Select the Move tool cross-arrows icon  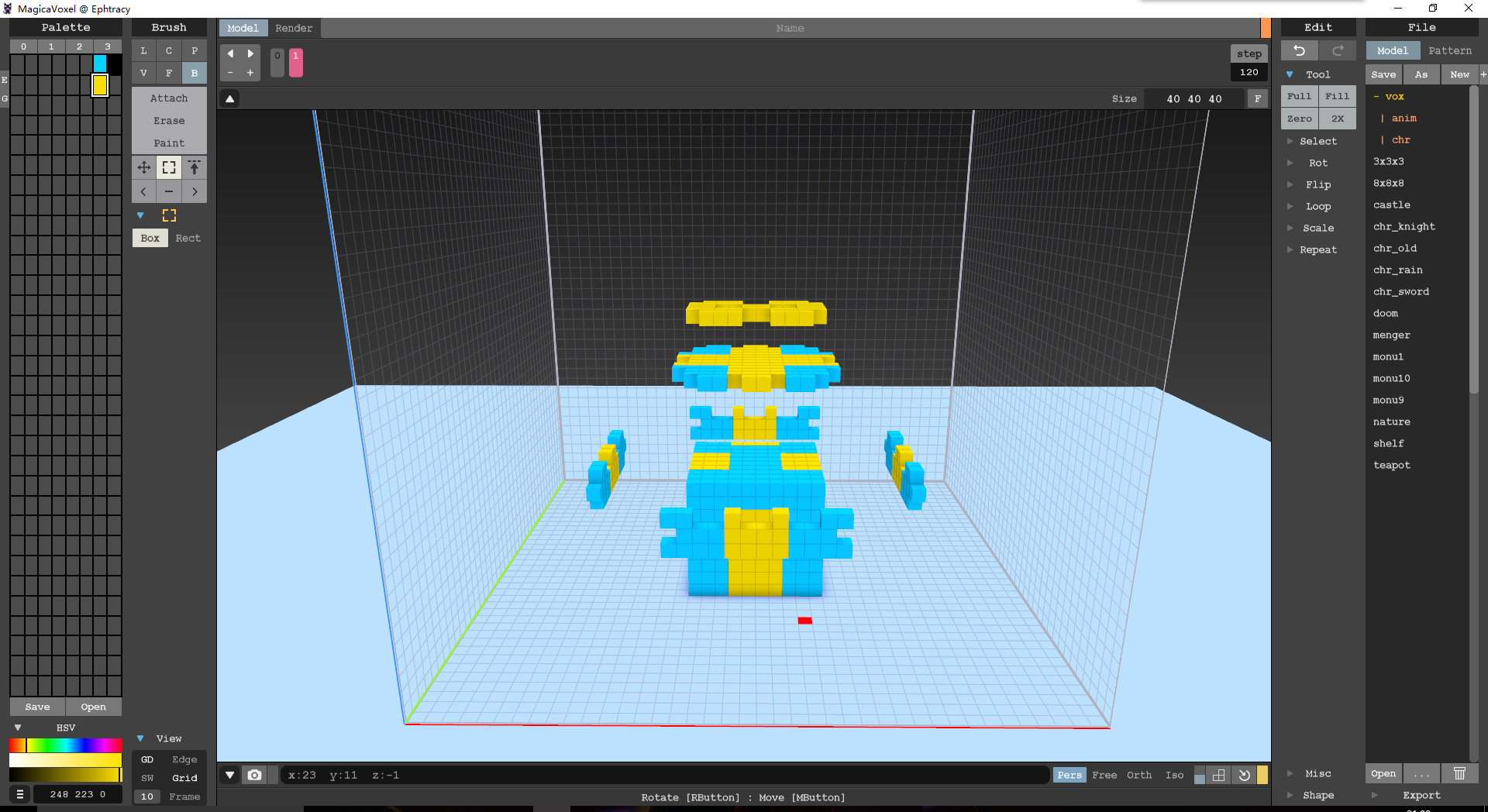point(143,167)
